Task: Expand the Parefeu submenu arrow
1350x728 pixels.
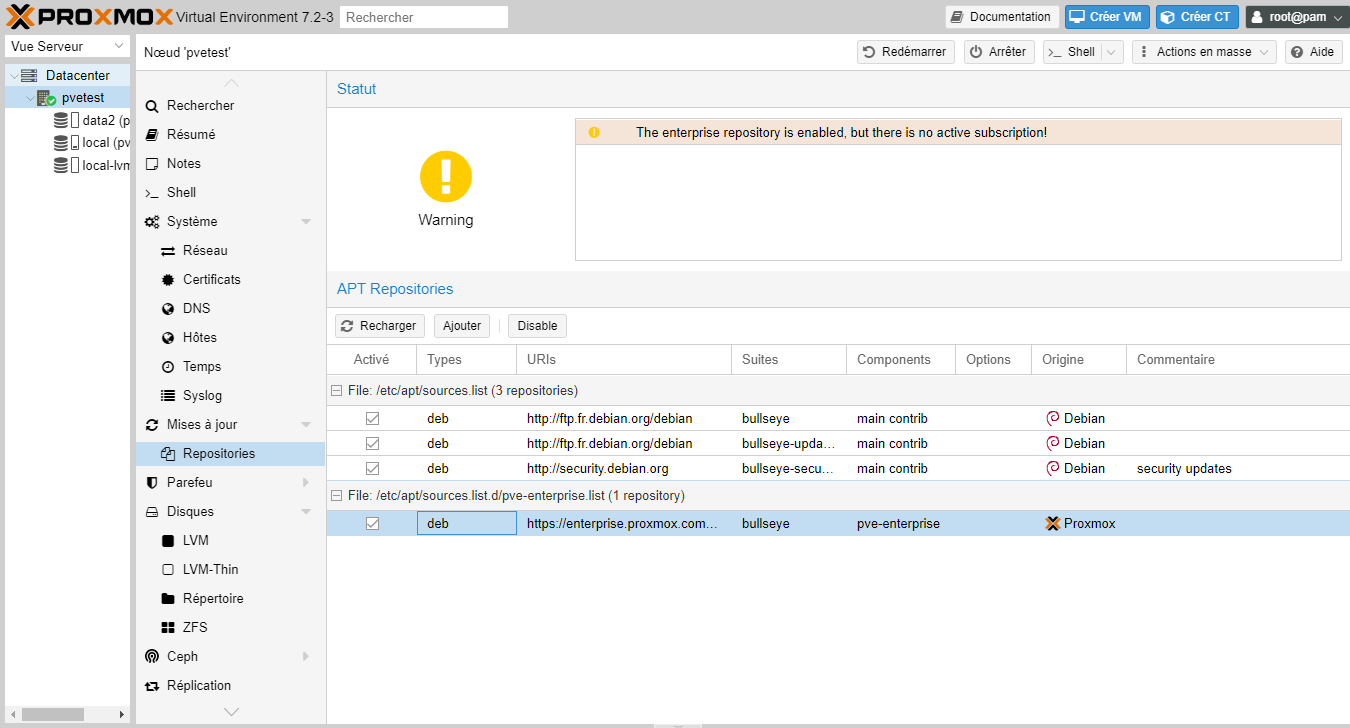Action: click(x=306, y=483)
